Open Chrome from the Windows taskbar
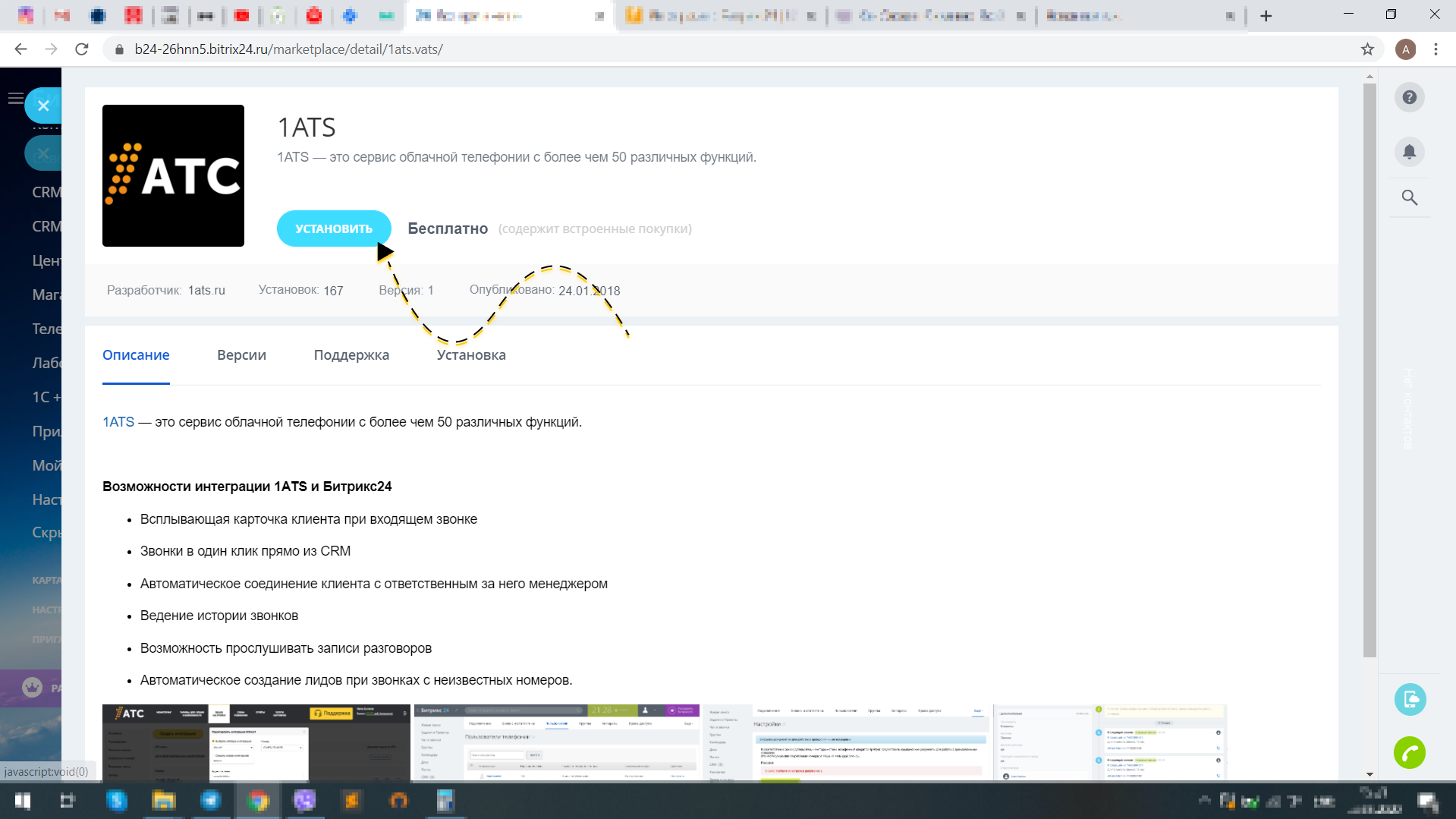 coord(258,801)
